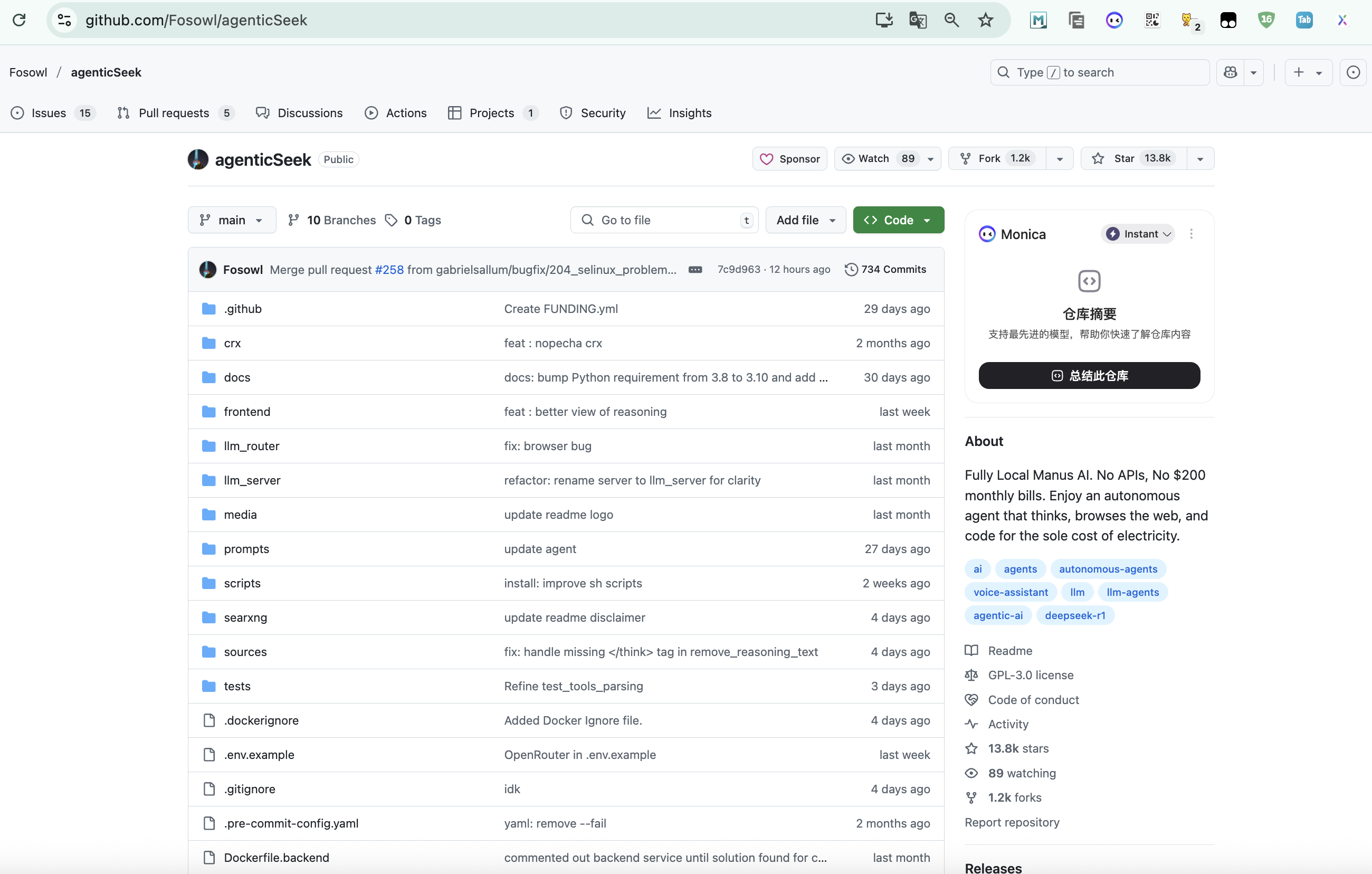Click the Monica summarize repository button

1089,375
